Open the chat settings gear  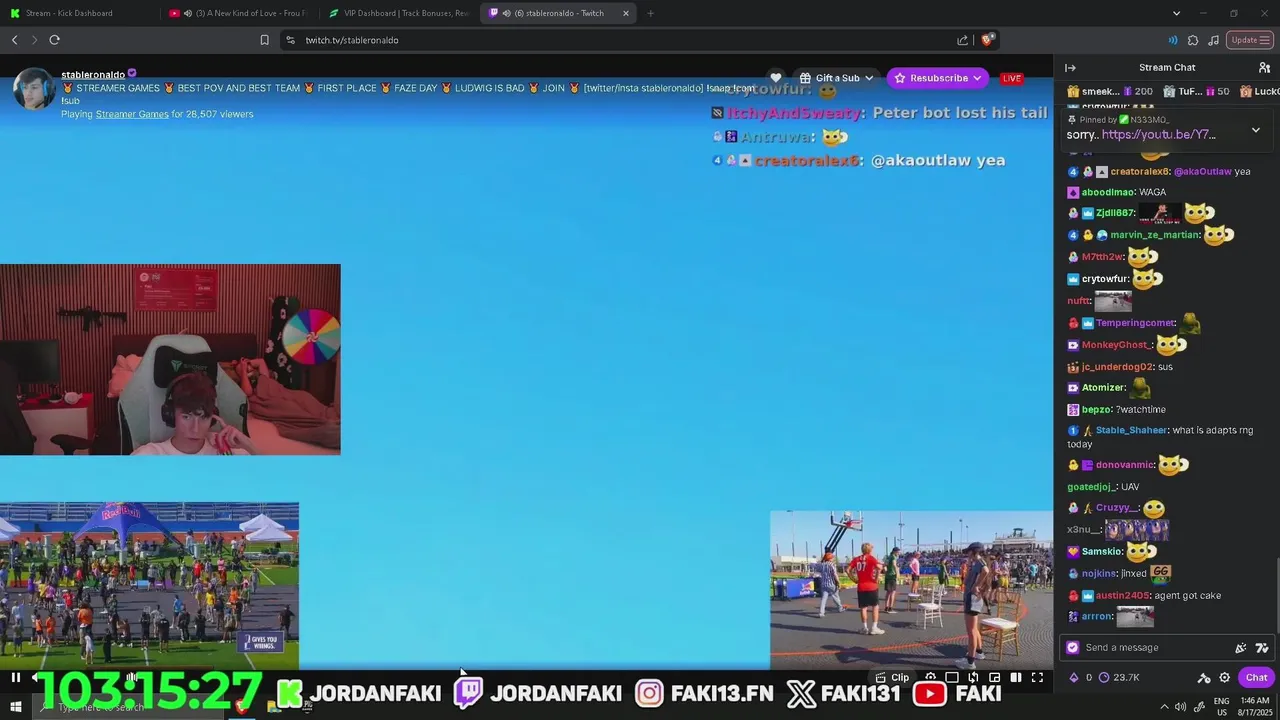[1224, 677]
